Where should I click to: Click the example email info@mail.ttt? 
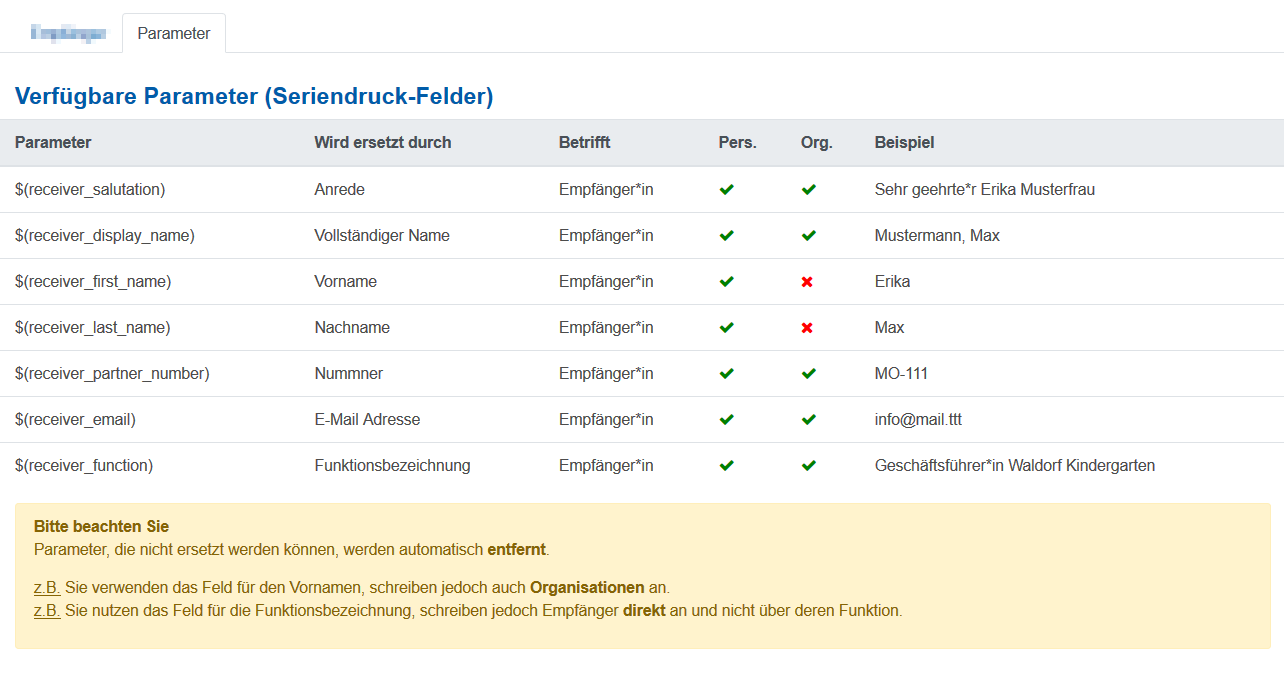coord(917,420)
